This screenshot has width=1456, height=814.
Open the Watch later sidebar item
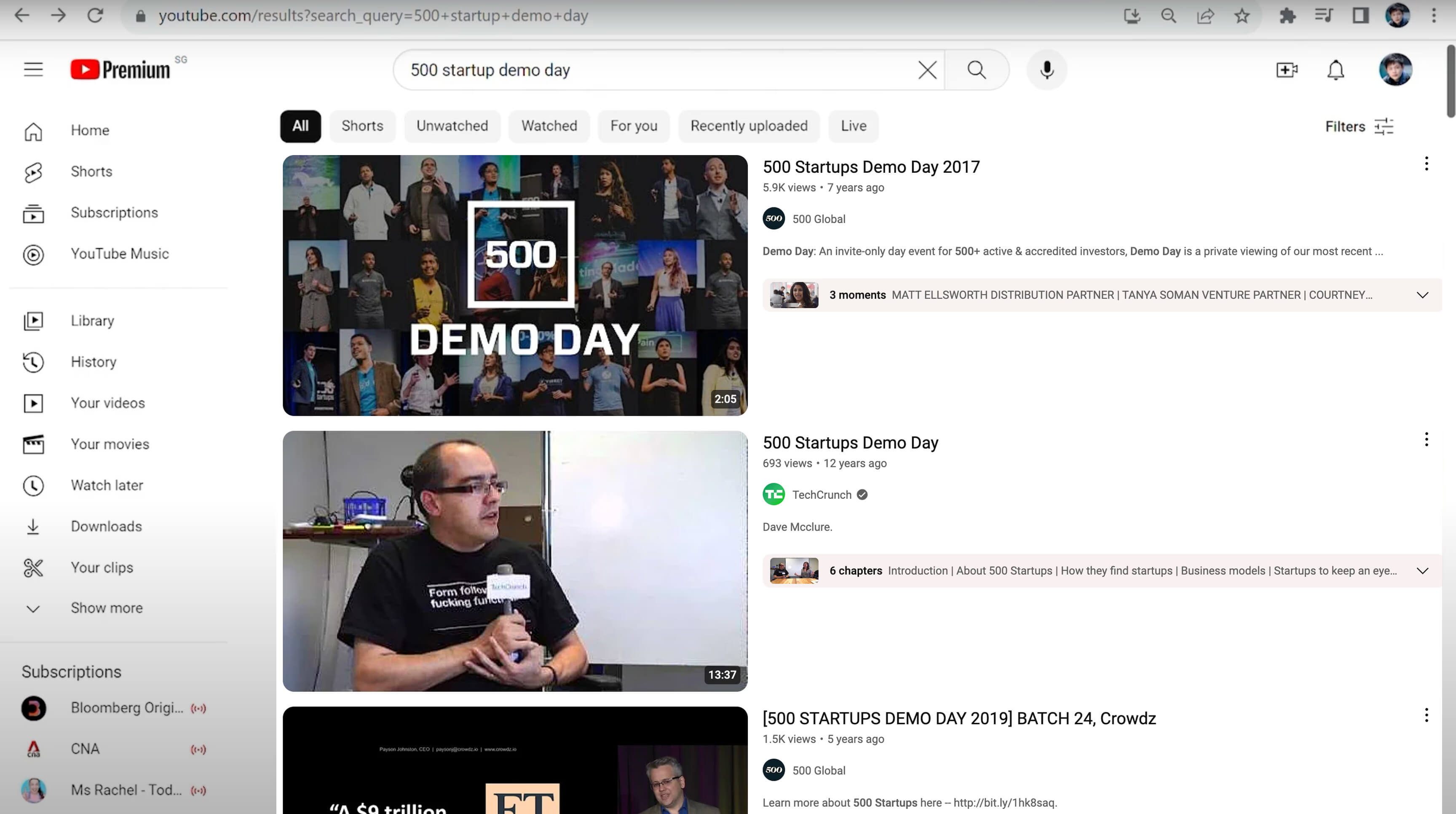pos(106,485)
